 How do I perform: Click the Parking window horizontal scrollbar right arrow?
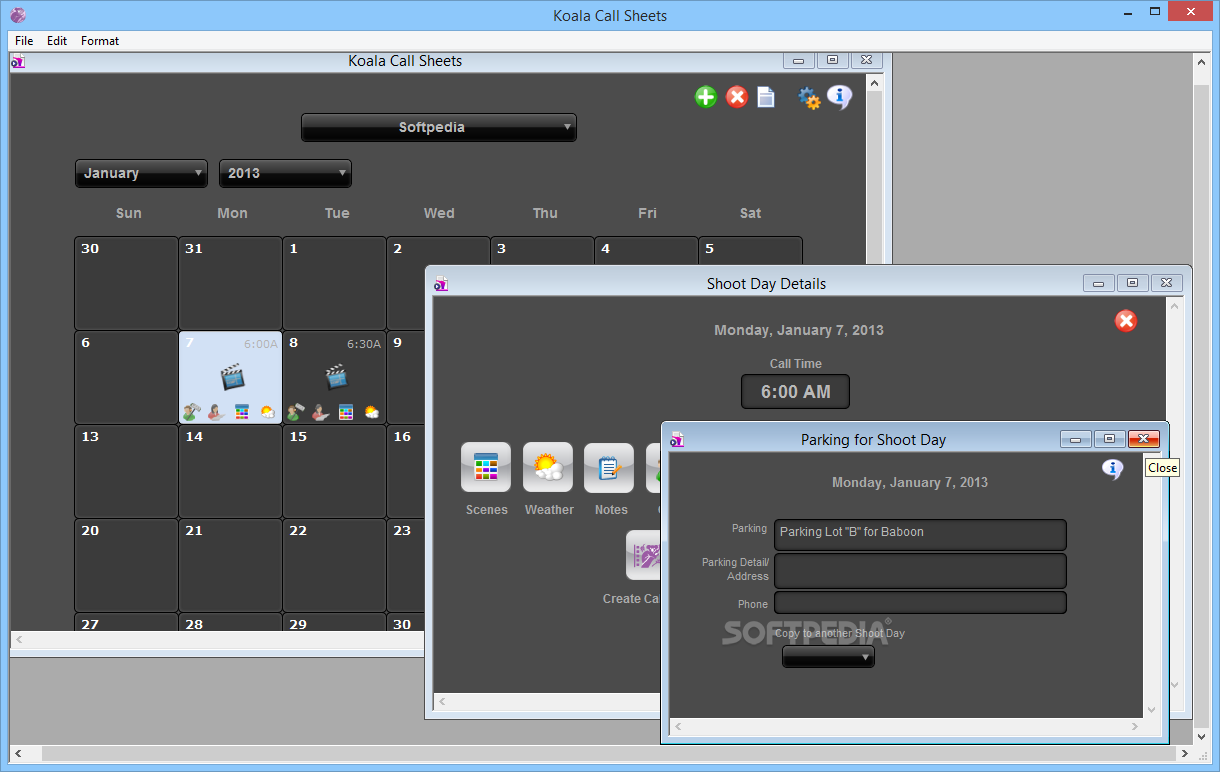coord(1134,727)
